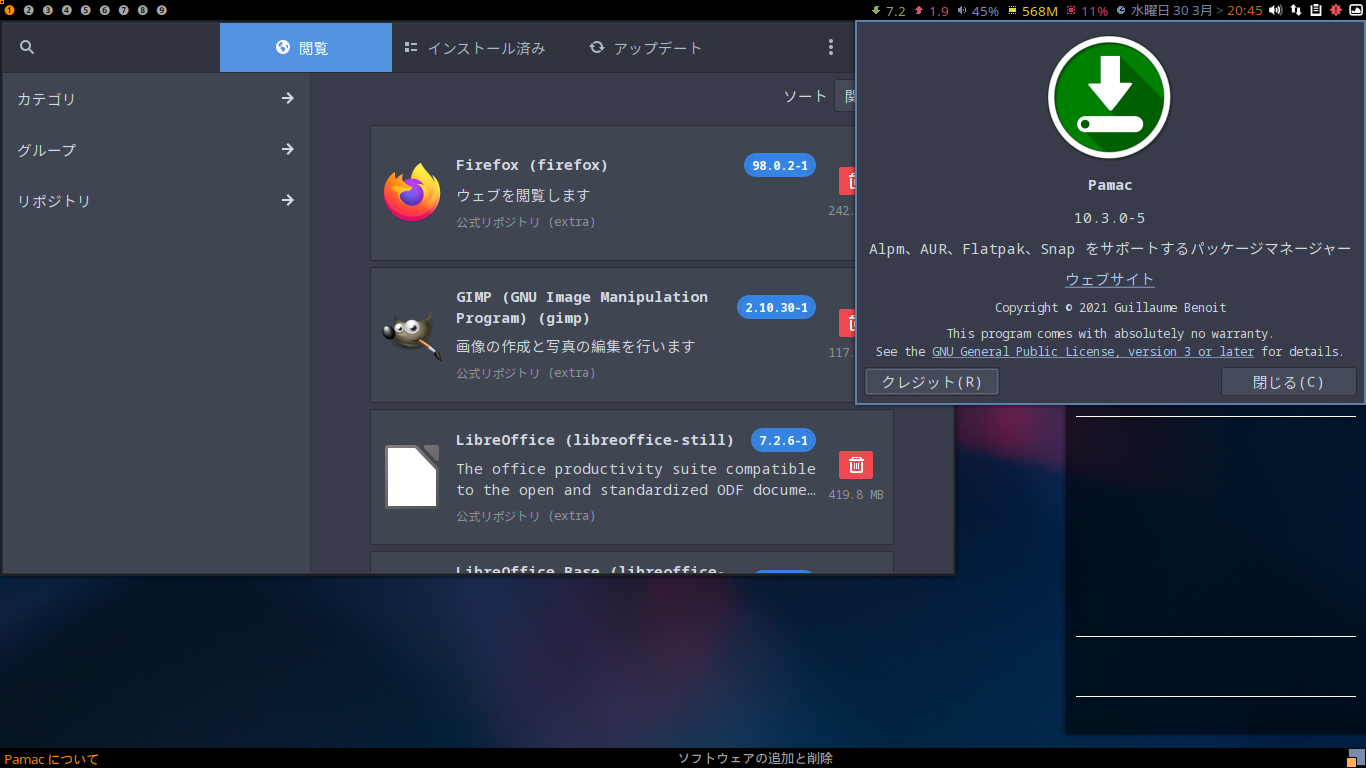Viewport: 1366px width, 768px height.
Task: Click the Copyright 2021 Guillaume Benoit line
Action: [x=1110, y=308]
